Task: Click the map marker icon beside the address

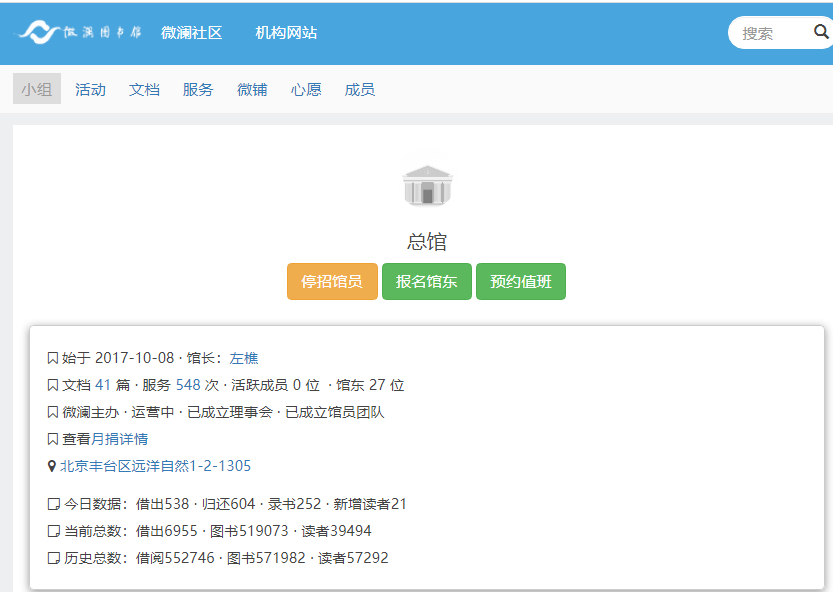Action: [x=52, y=466]
